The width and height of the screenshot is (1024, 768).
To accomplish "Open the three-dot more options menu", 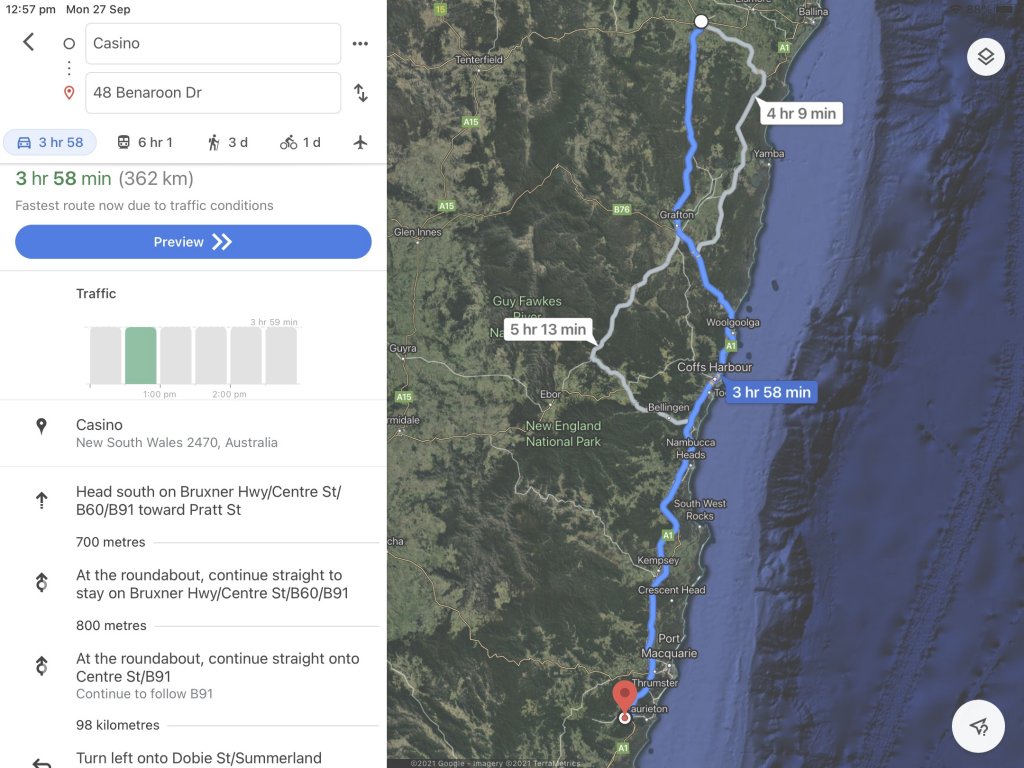I will [x=360, y=44].
